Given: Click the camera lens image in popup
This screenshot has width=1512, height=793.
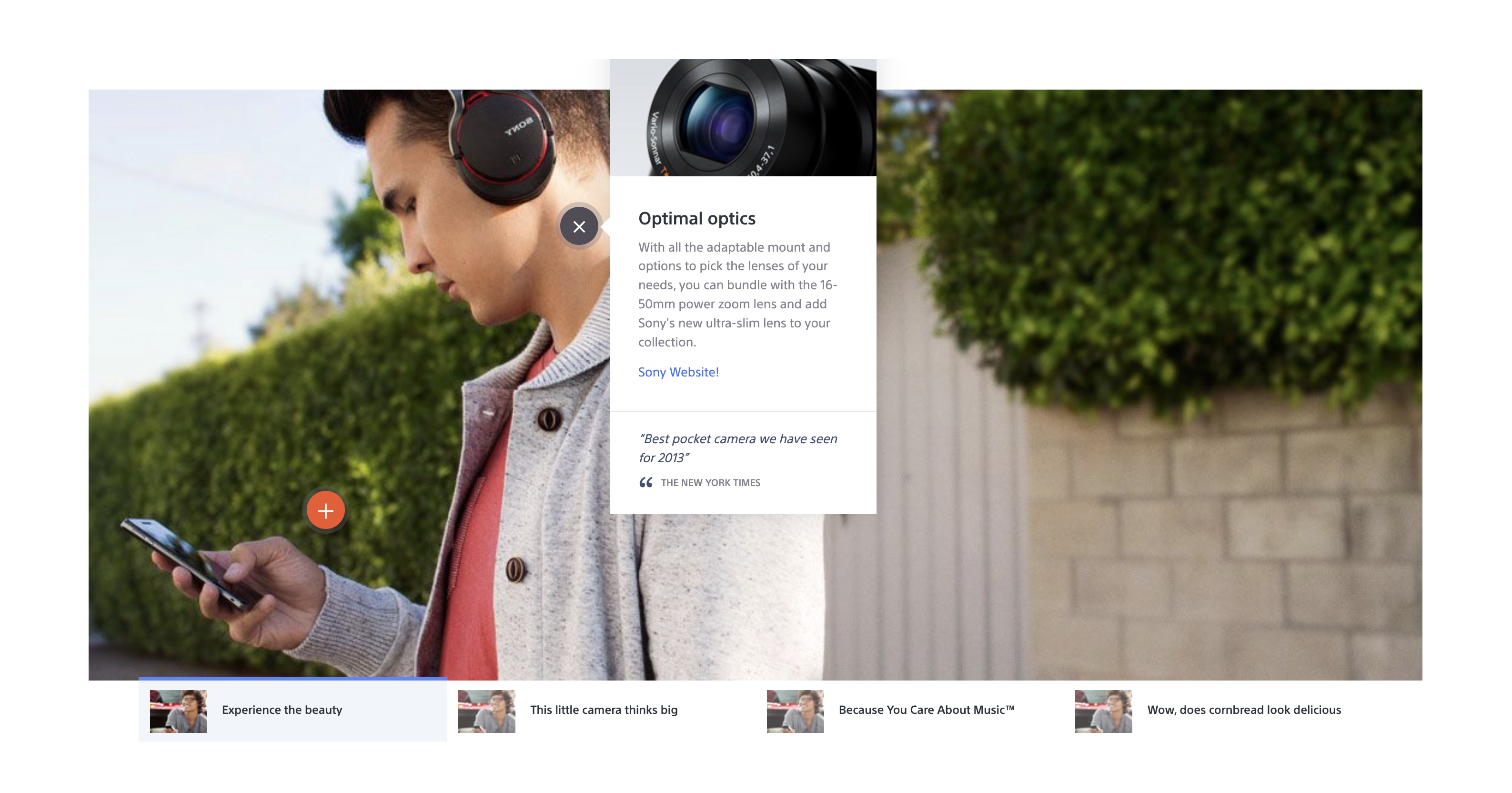Looking at the screenshot, I should [x=743, y=118].
